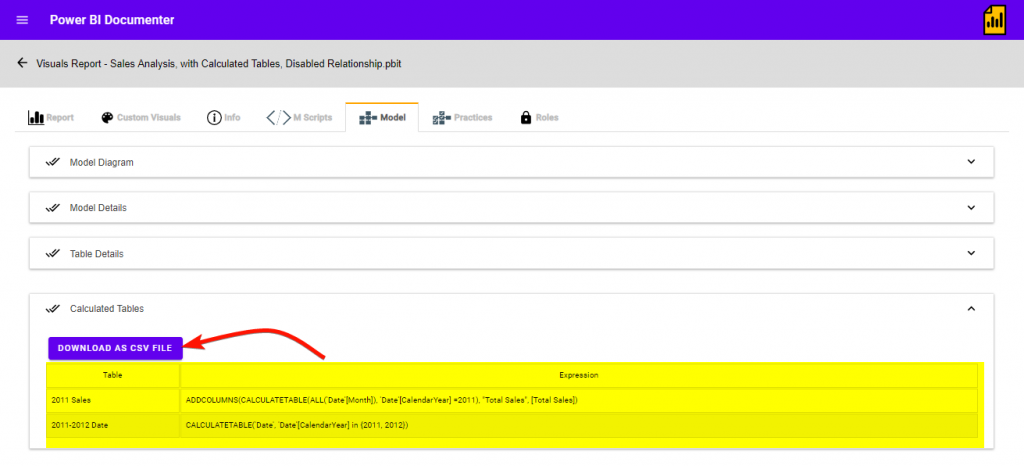Screen dimensions: 1024x466
Task: Click the M Scripts code brackets icon
Action: pyautogui.click(x=278, y=117)
